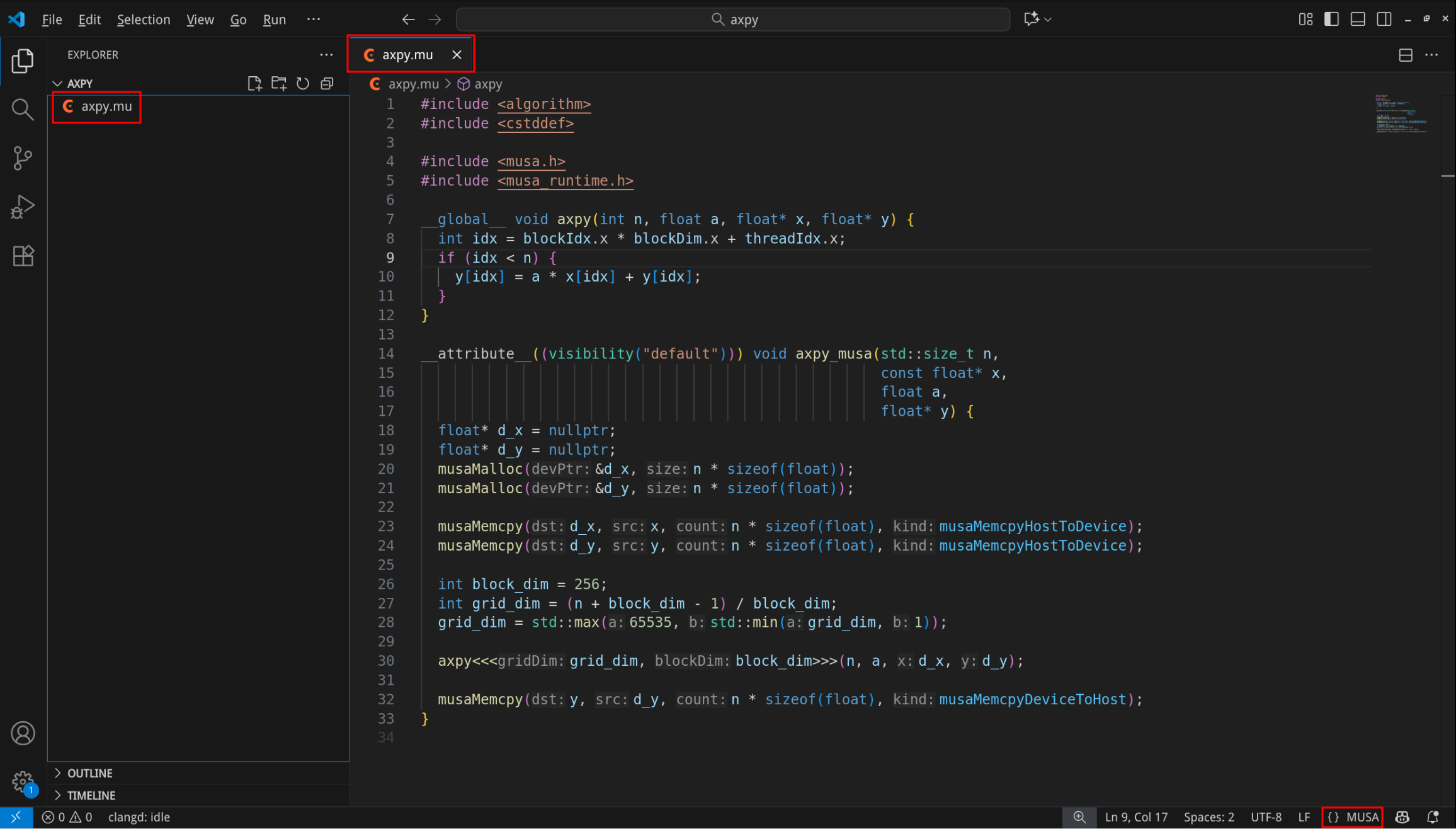Open the Accounts menu icon

pos(23,733)
